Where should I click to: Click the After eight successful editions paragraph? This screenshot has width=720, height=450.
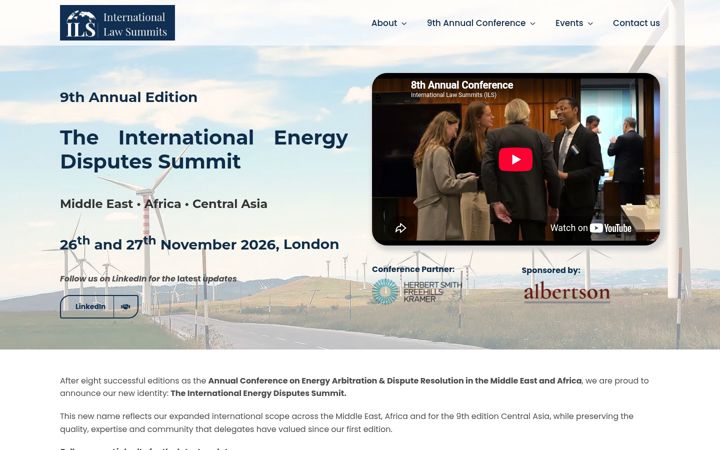(x=354, y=387)
